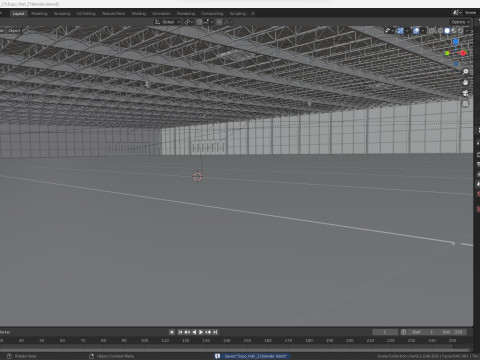Click the Scene Collection statistics text
Screen dimensions: 480x360
click(428, 356)
